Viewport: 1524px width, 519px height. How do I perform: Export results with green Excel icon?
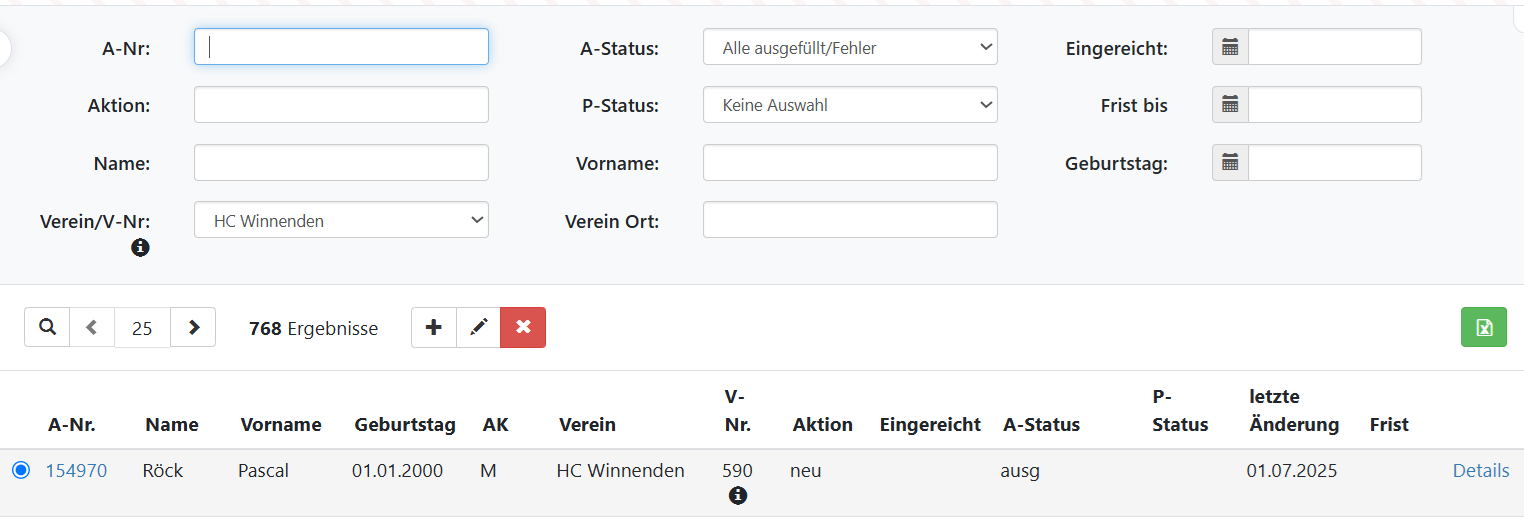(x=1484, y=327)
